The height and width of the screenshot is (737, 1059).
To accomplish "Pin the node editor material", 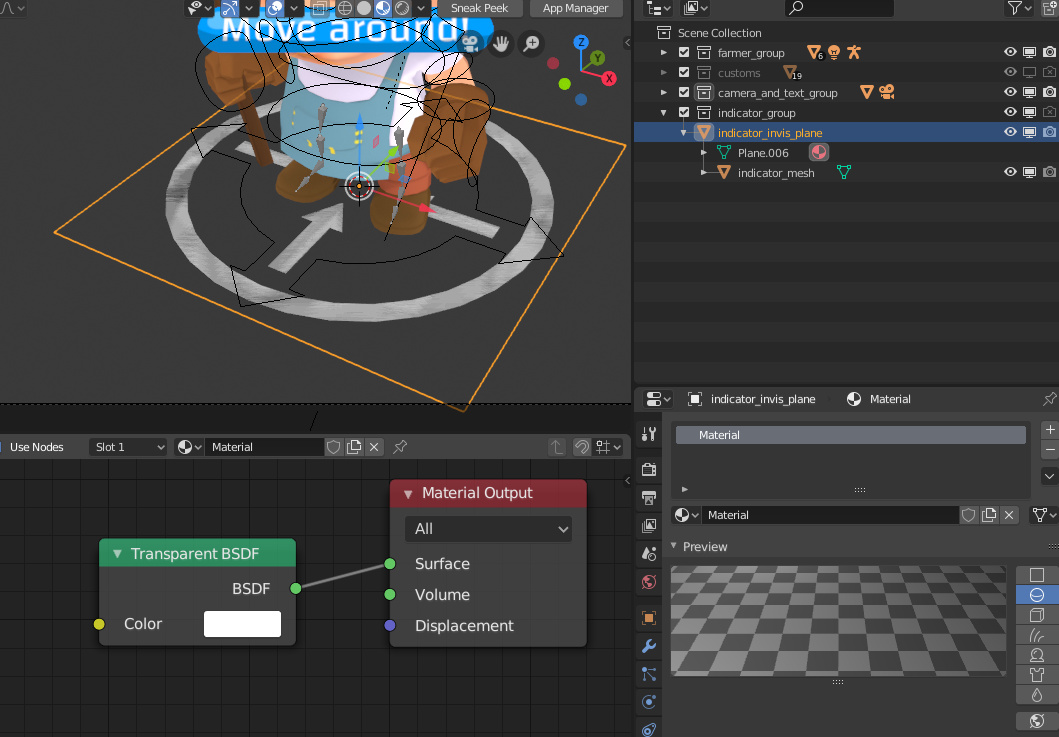I will coord(400,447).
